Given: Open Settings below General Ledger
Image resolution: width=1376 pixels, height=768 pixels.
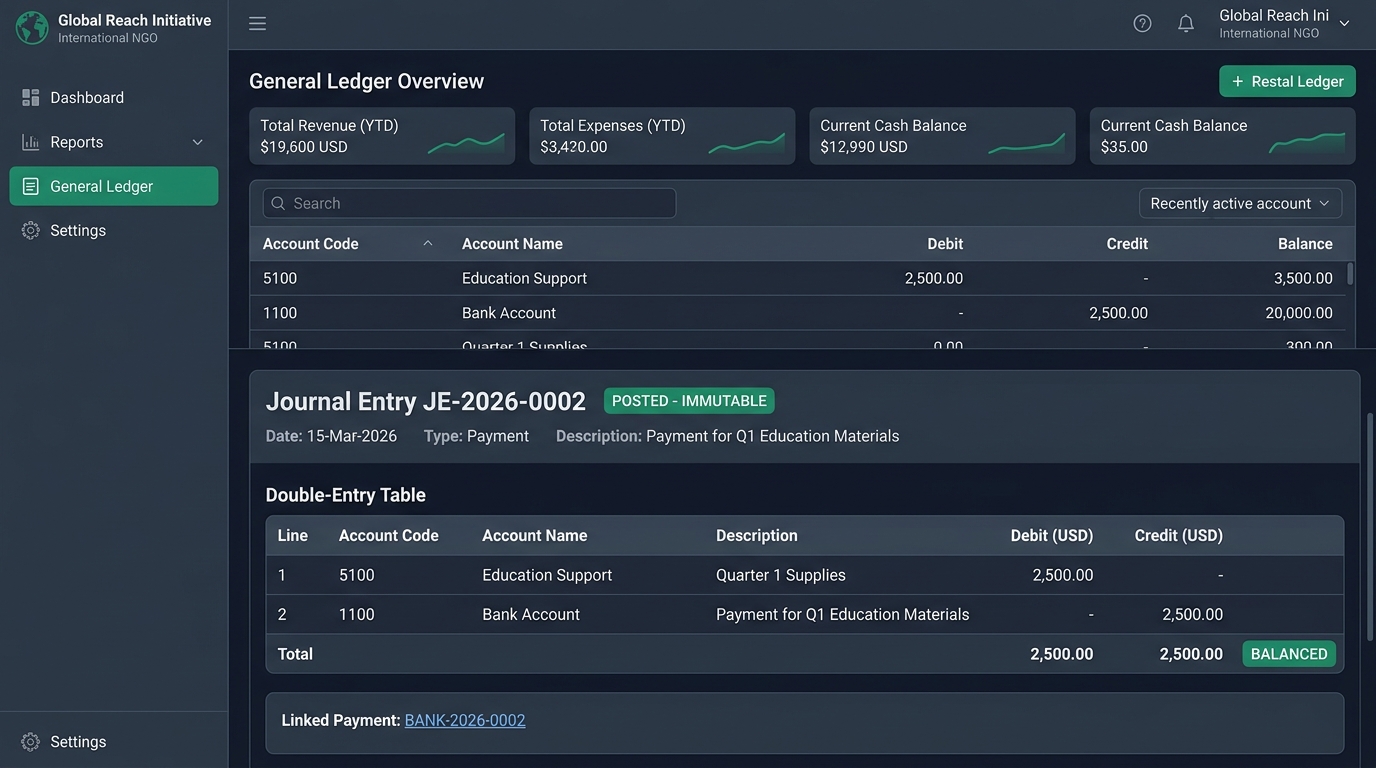Looking at the screenshot, I should [114, 230].
